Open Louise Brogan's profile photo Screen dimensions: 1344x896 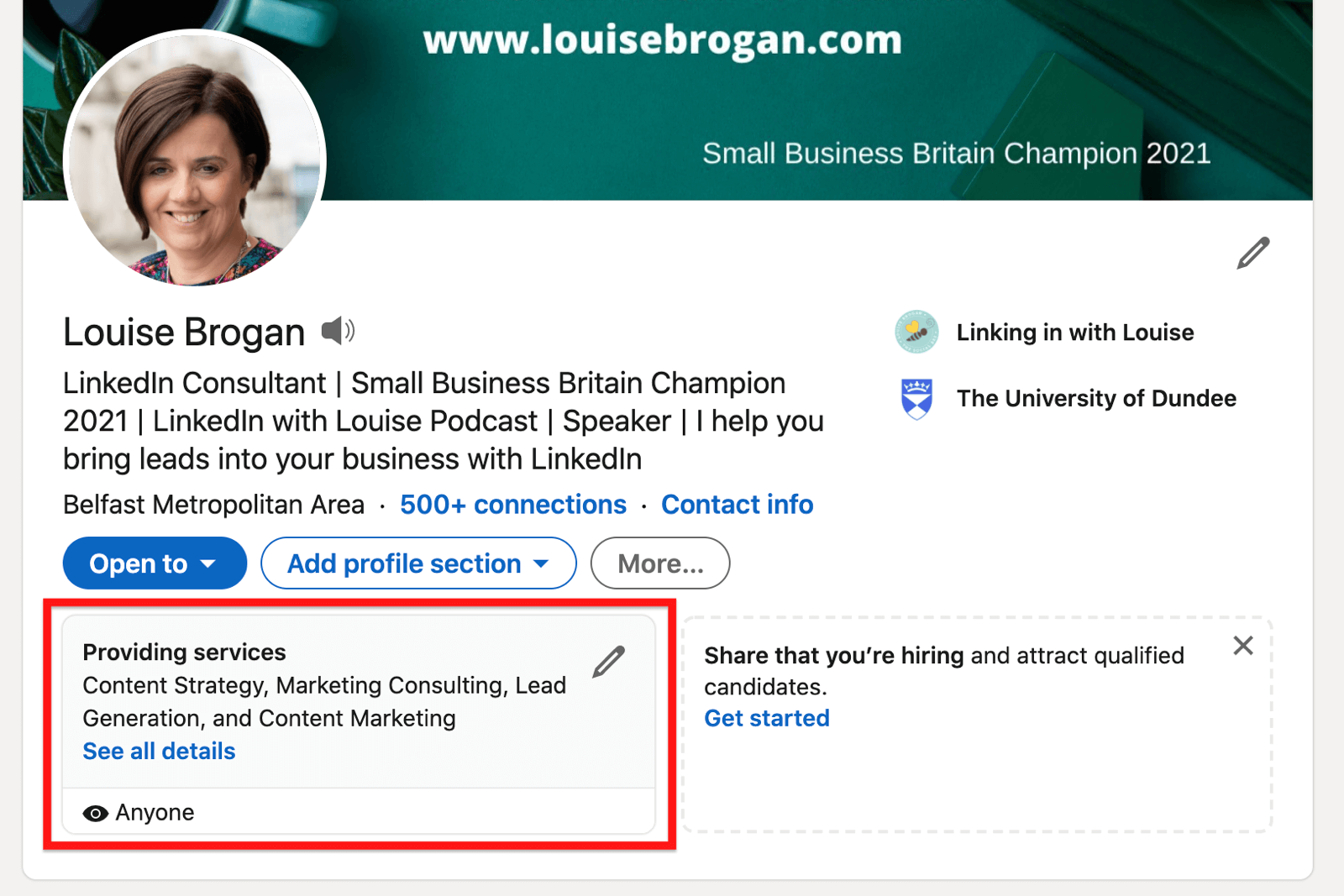point(195,159)
